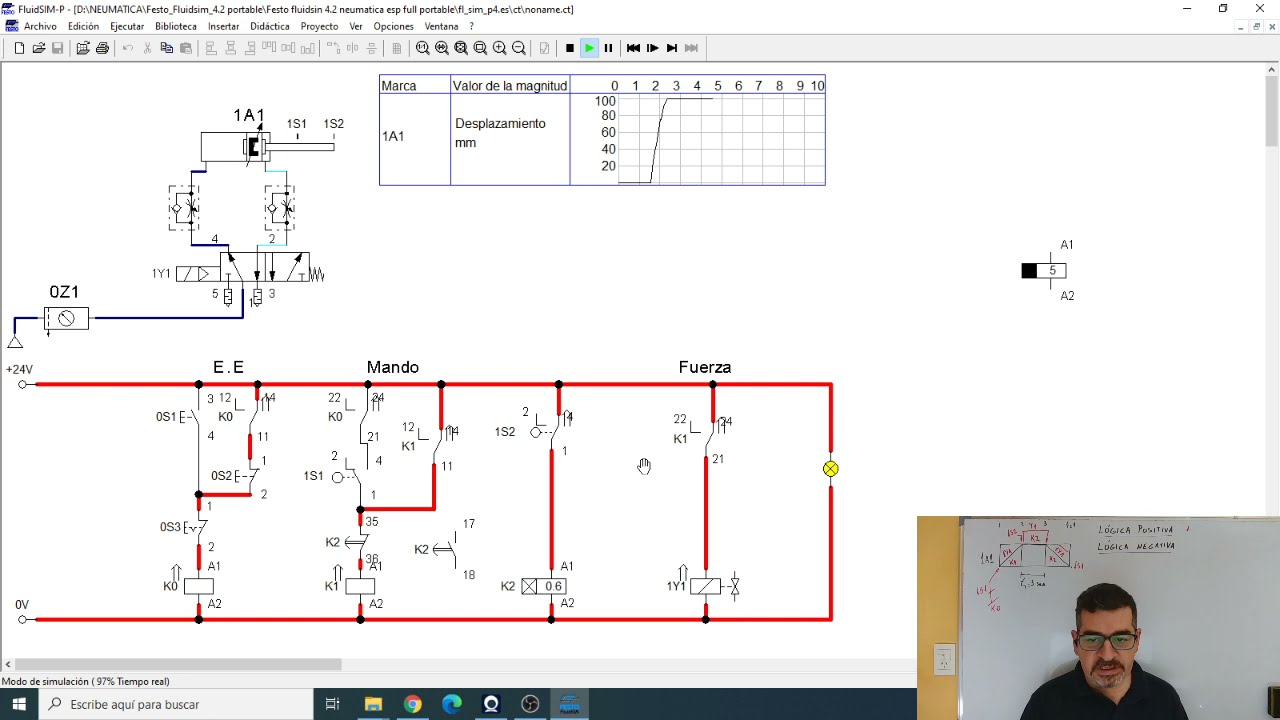Viewport: 1280px width, 720px height.
Task: Create a new circuit with the New icon
Action: pos(19,48)
